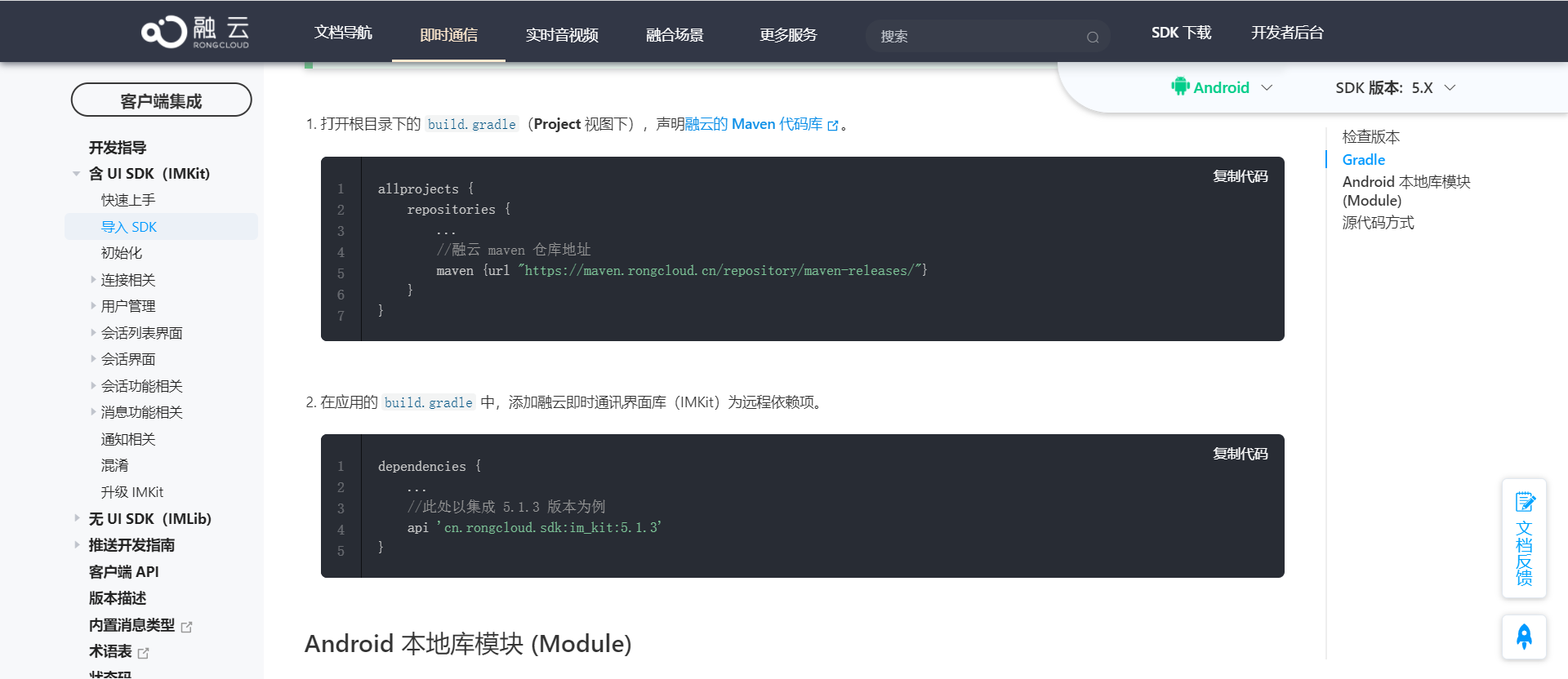Expand the 会话界面 tree item
Viewport: 1568px width, 679px height.
point(93,359)
